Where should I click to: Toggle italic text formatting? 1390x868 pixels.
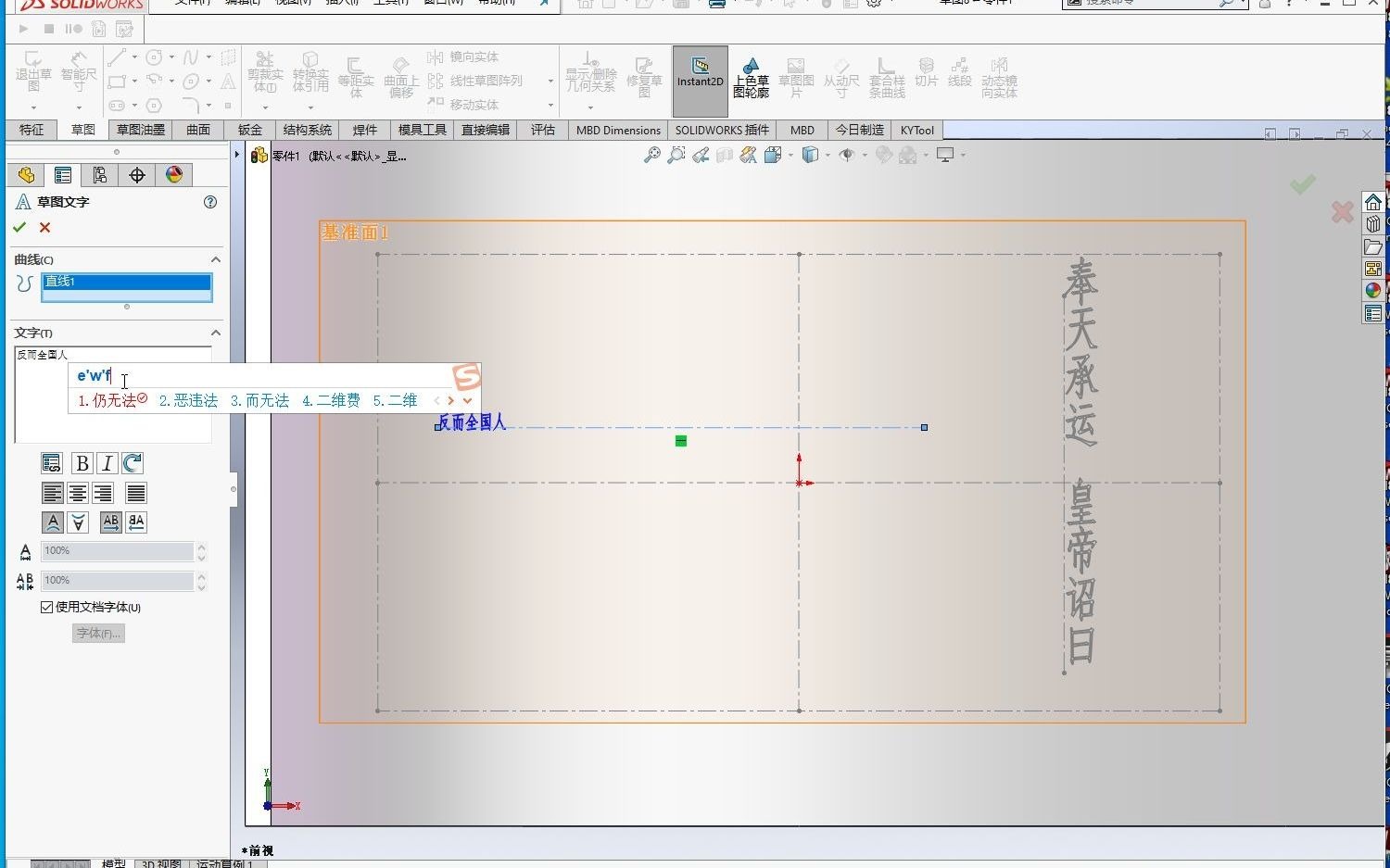107,463
